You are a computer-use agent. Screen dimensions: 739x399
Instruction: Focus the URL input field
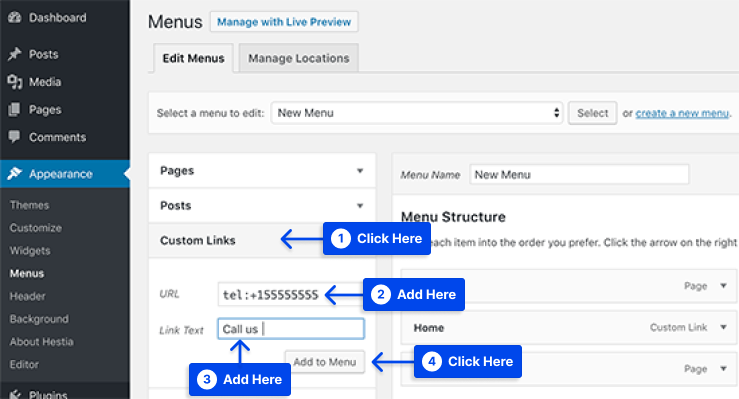click(271, 294)
